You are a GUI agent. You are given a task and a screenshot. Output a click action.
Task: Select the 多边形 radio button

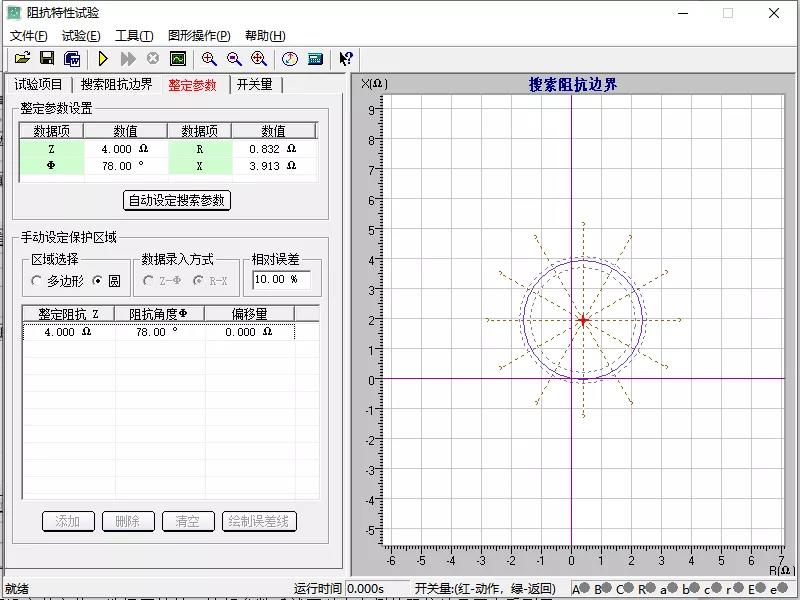click(37, 281)
